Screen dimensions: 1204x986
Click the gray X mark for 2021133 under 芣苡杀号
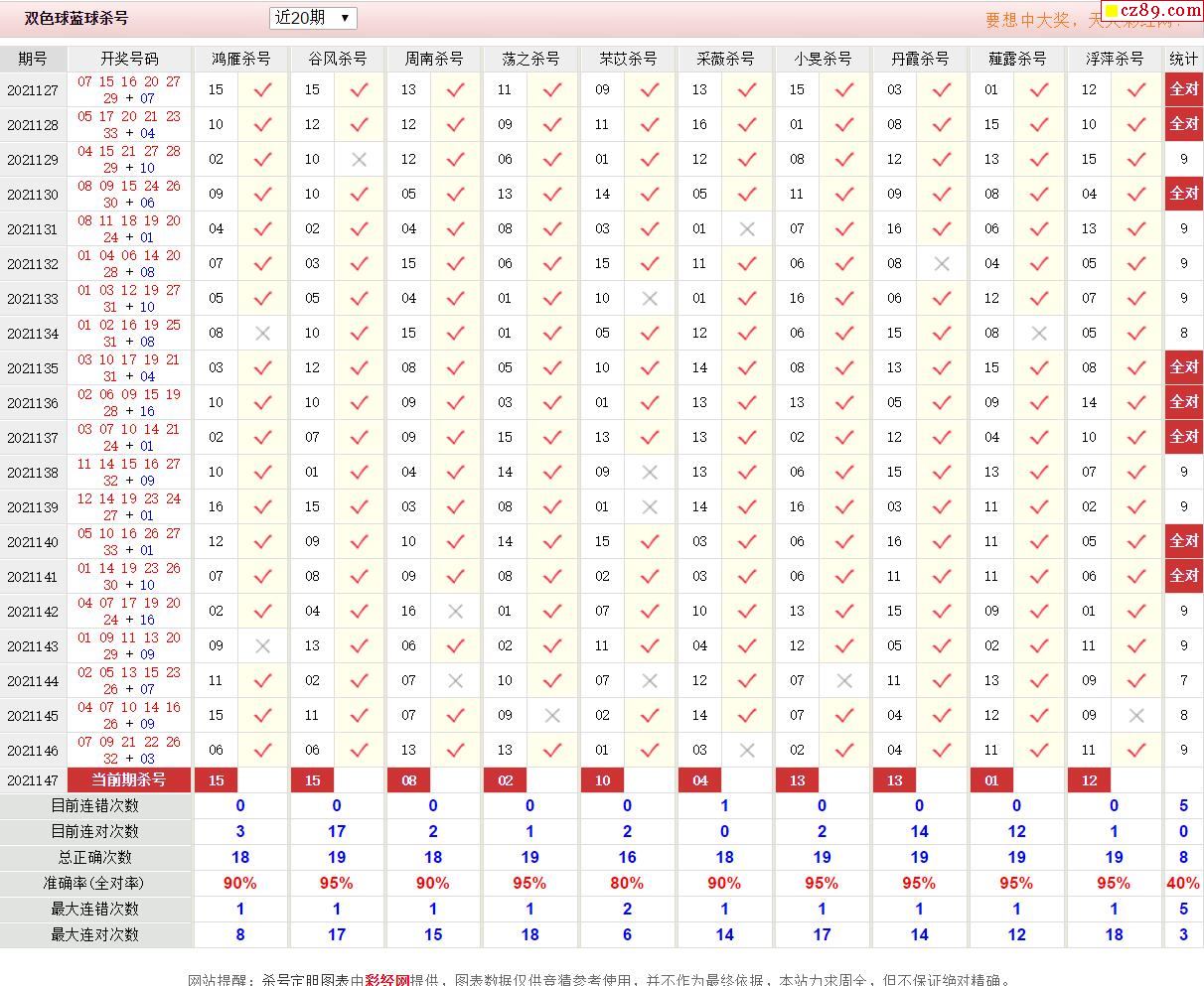tap(650, 298)
